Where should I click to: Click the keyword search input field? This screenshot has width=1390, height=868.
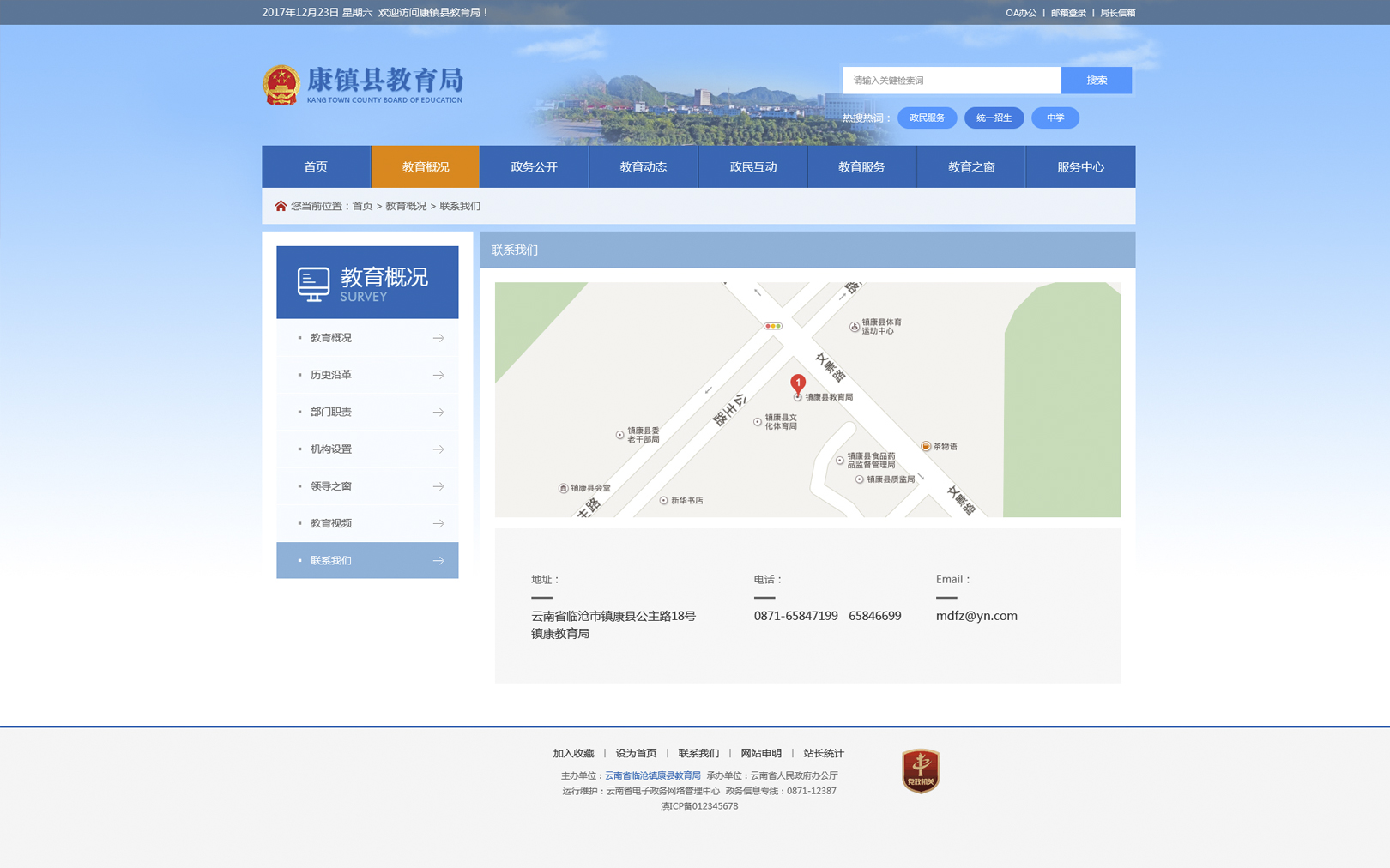click(x=951, y=81)
